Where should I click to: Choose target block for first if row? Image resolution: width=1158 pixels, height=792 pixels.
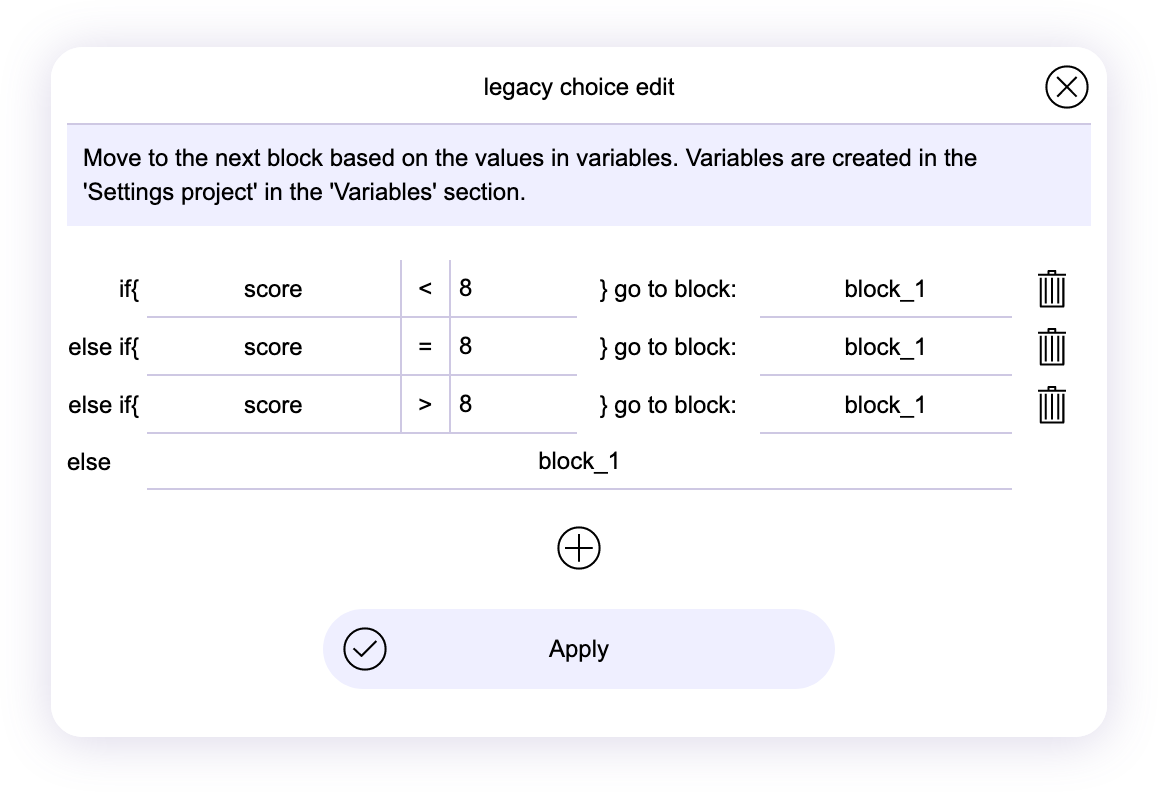[885, 290]
